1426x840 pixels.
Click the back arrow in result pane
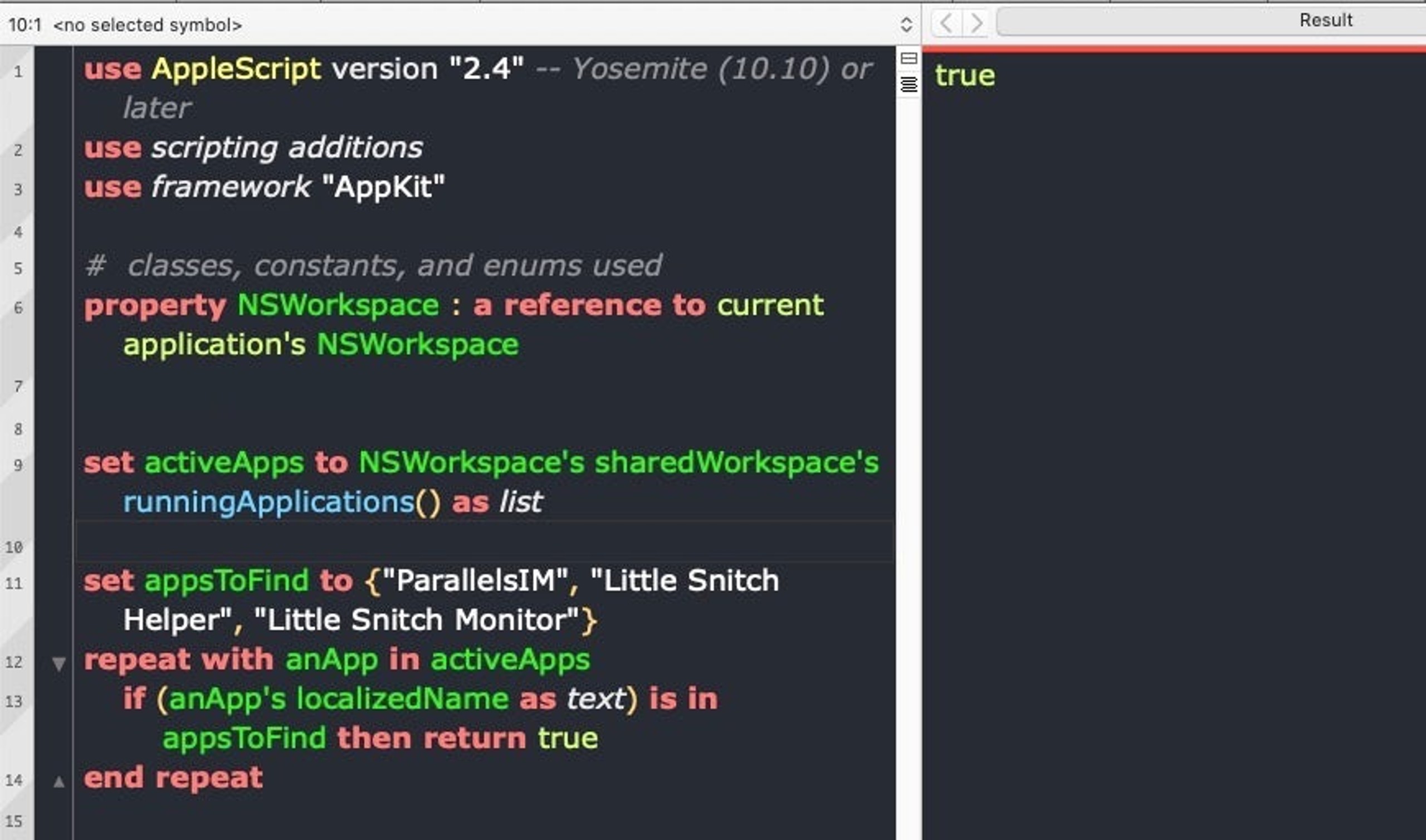[x=947, y=24]
